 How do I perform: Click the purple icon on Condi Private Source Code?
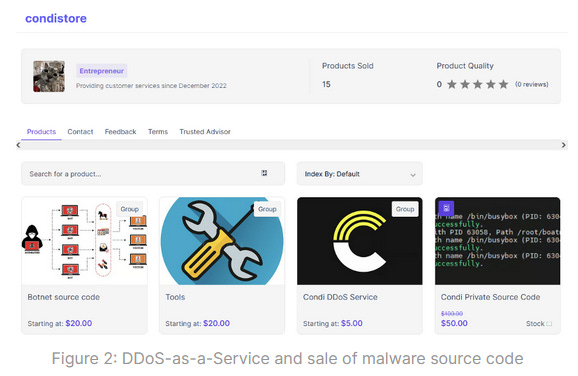click(x=446, y=208)
